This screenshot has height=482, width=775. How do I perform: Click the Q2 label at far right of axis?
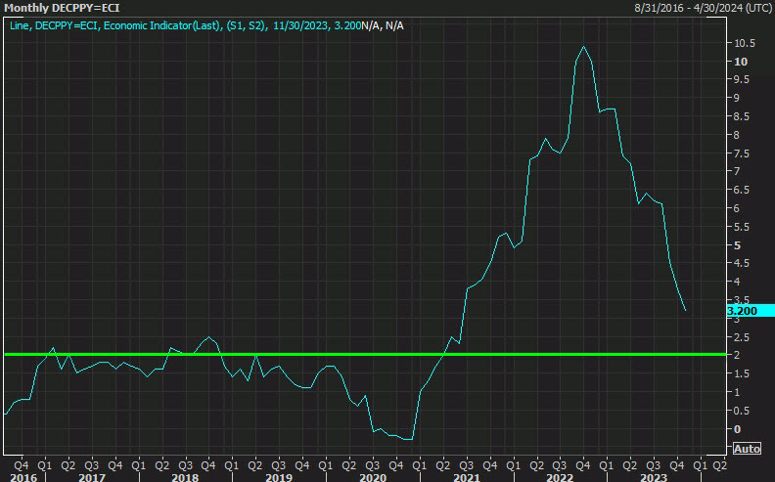[719, 465]
